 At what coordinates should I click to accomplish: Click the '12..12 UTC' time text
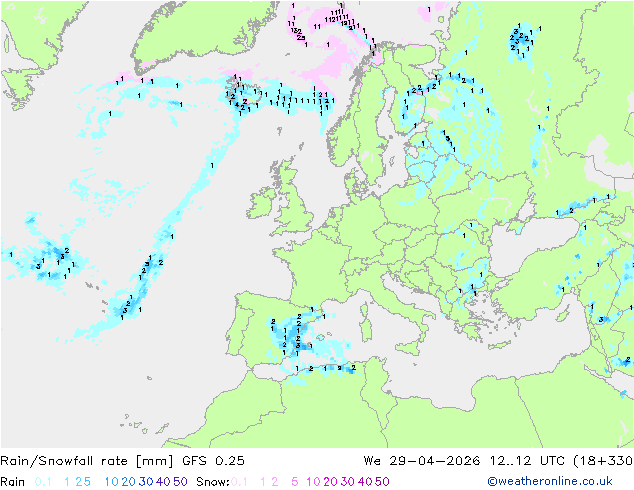coord(527,461)
